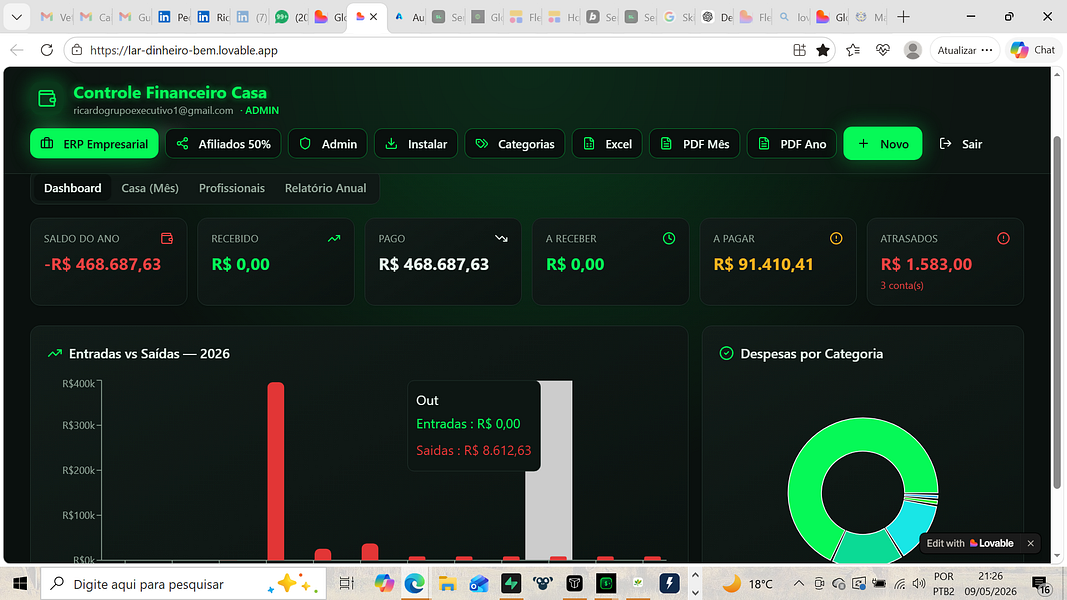Click the Windows Start button
Image resolution: width=1067 pixels, height=600 pixels.
coord(20,584)
